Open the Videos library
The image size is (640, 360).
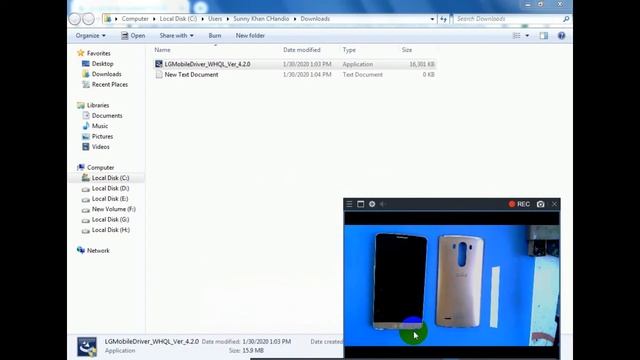(x=100, y=147)
